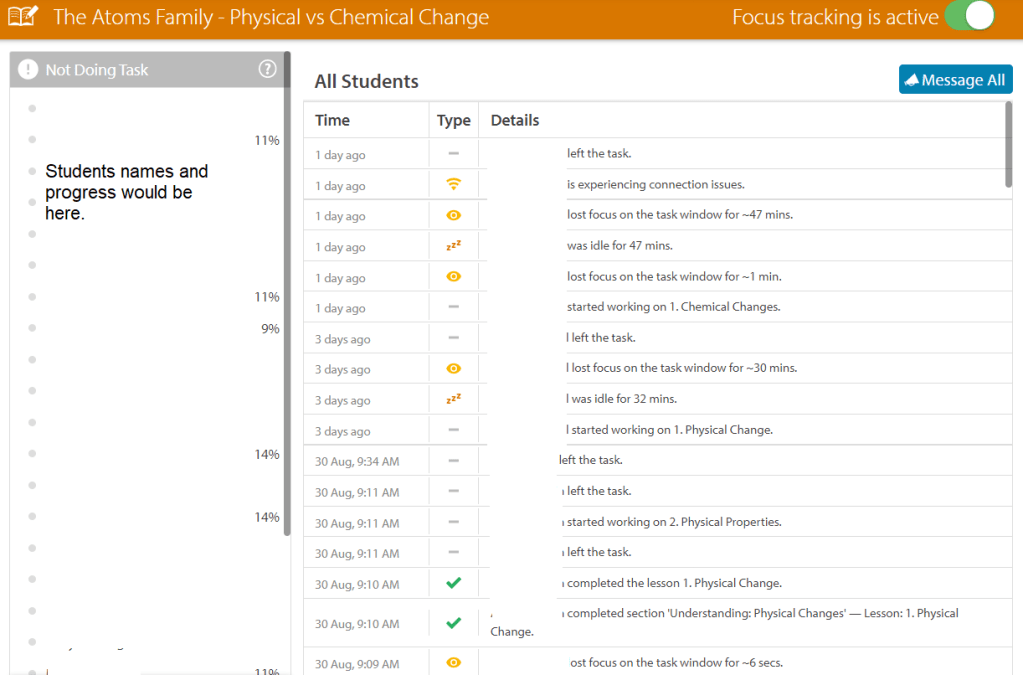Click green checkmark for completed lesson 1. Physical Change

453,583
